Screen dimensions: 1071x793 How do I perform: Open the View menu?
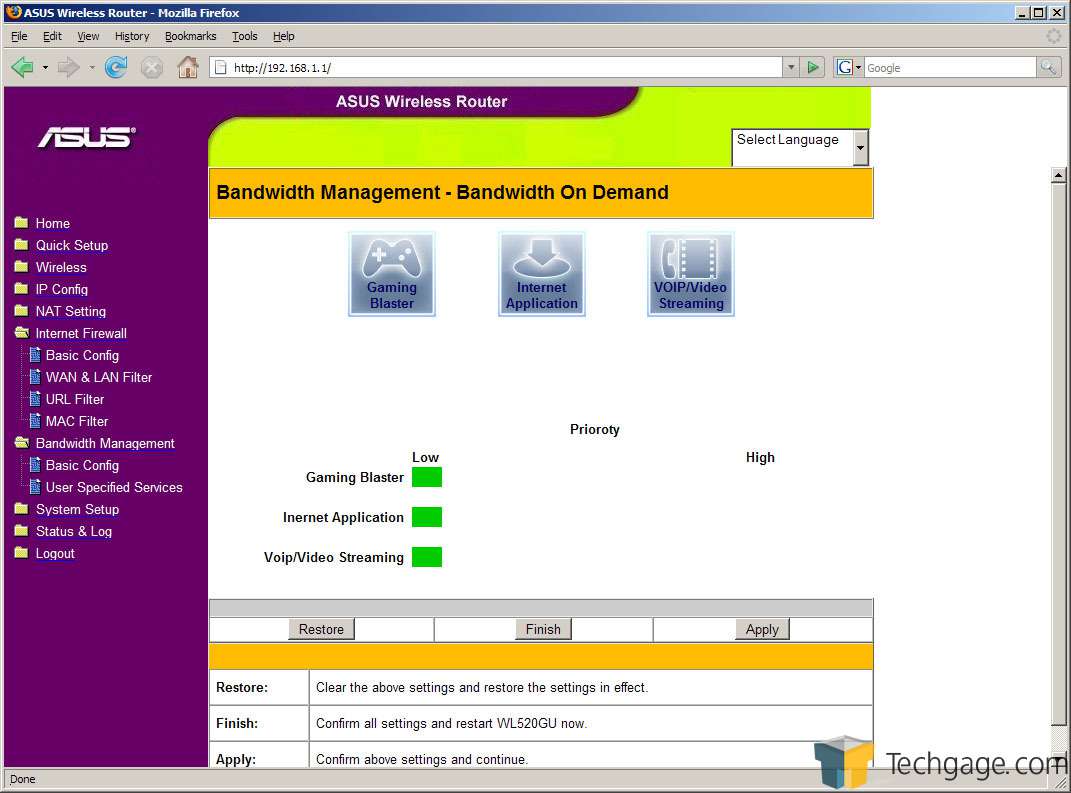[x=88, y=36]
